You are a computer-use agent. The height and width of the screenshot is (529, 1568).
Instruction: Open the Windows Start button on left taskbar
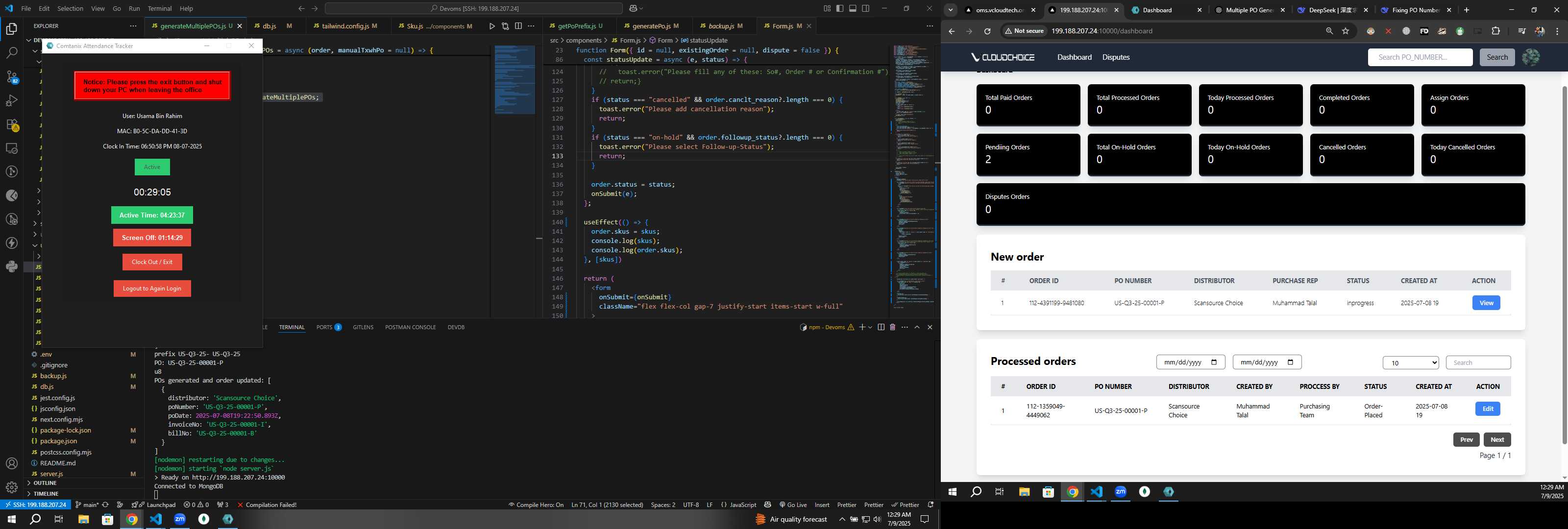tap(12, 519)
